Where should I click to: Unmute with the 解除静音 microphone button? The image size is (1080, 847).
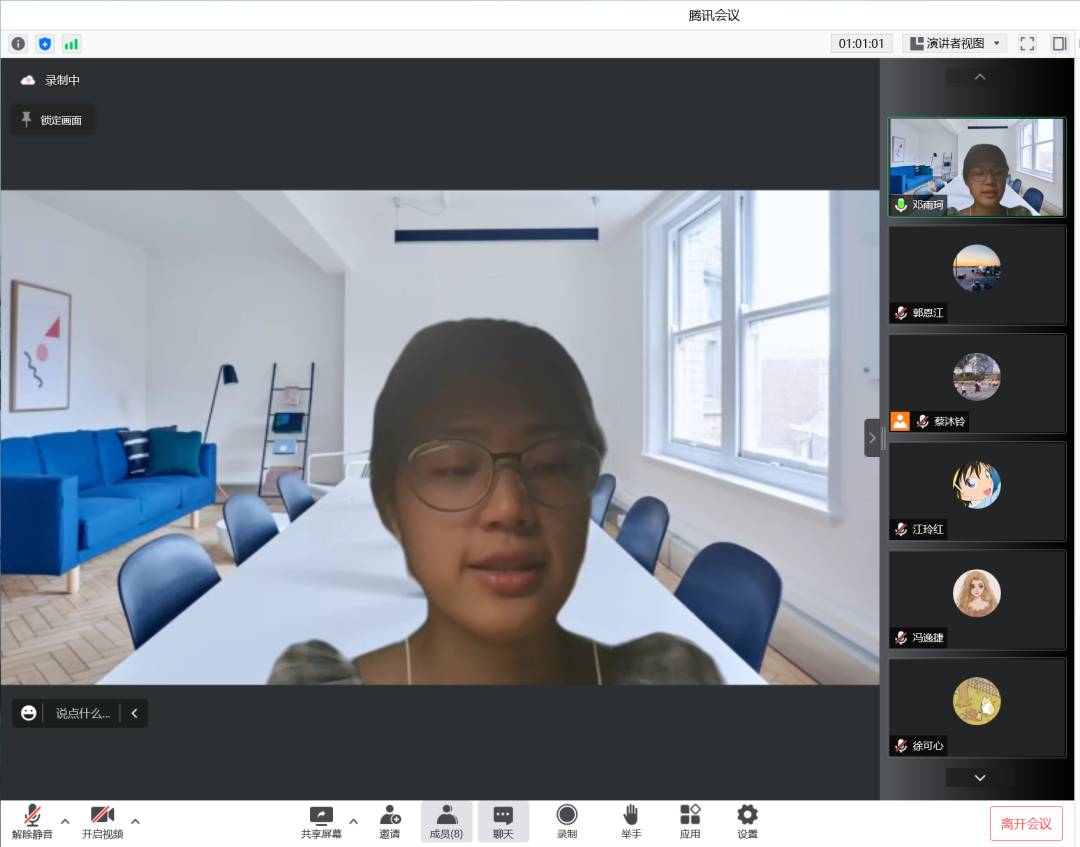32,822
